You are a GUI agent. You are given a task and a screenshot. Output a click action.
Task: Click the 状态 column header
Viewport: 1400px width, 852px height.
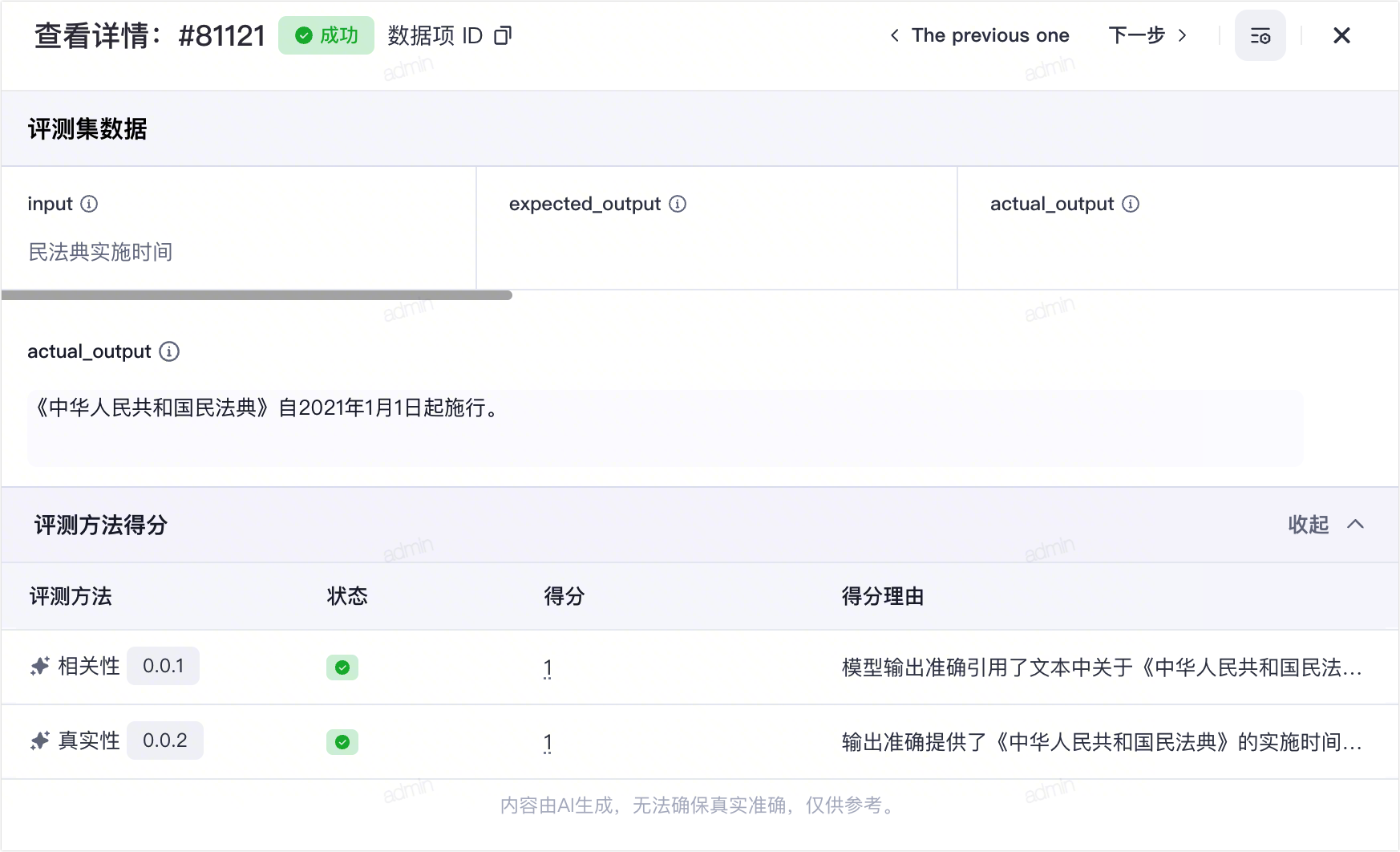[347, 596]
